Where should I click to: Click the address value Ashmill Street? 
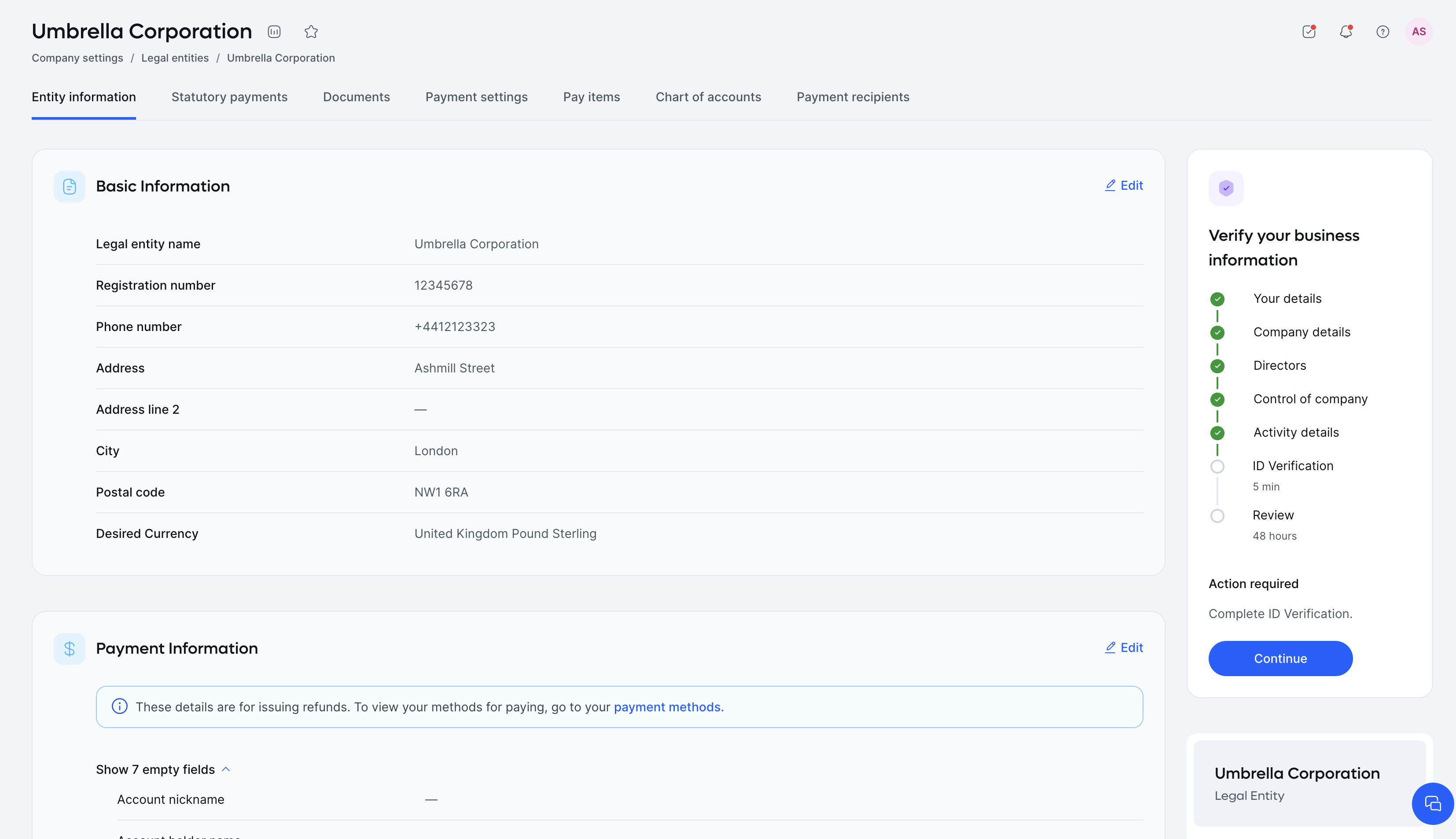pyautogui.click(x=454, y=368)
